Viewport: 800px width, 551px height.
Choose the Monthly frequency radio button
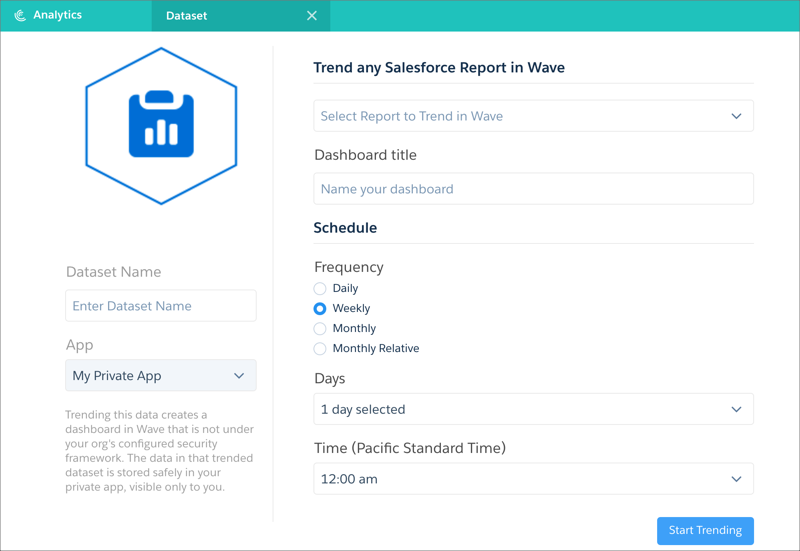320,329
